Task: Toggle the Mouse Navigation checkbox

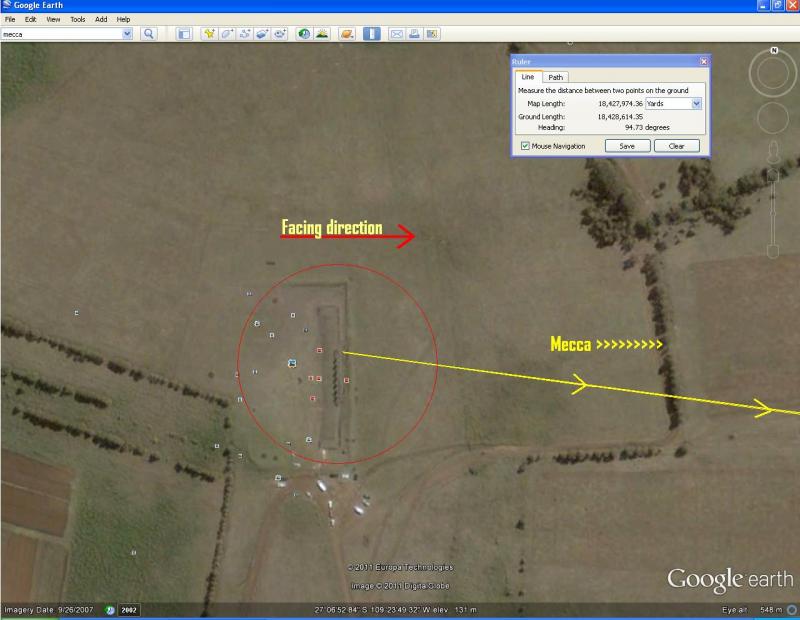Action: pyautogui.click(x=525, y=146)
